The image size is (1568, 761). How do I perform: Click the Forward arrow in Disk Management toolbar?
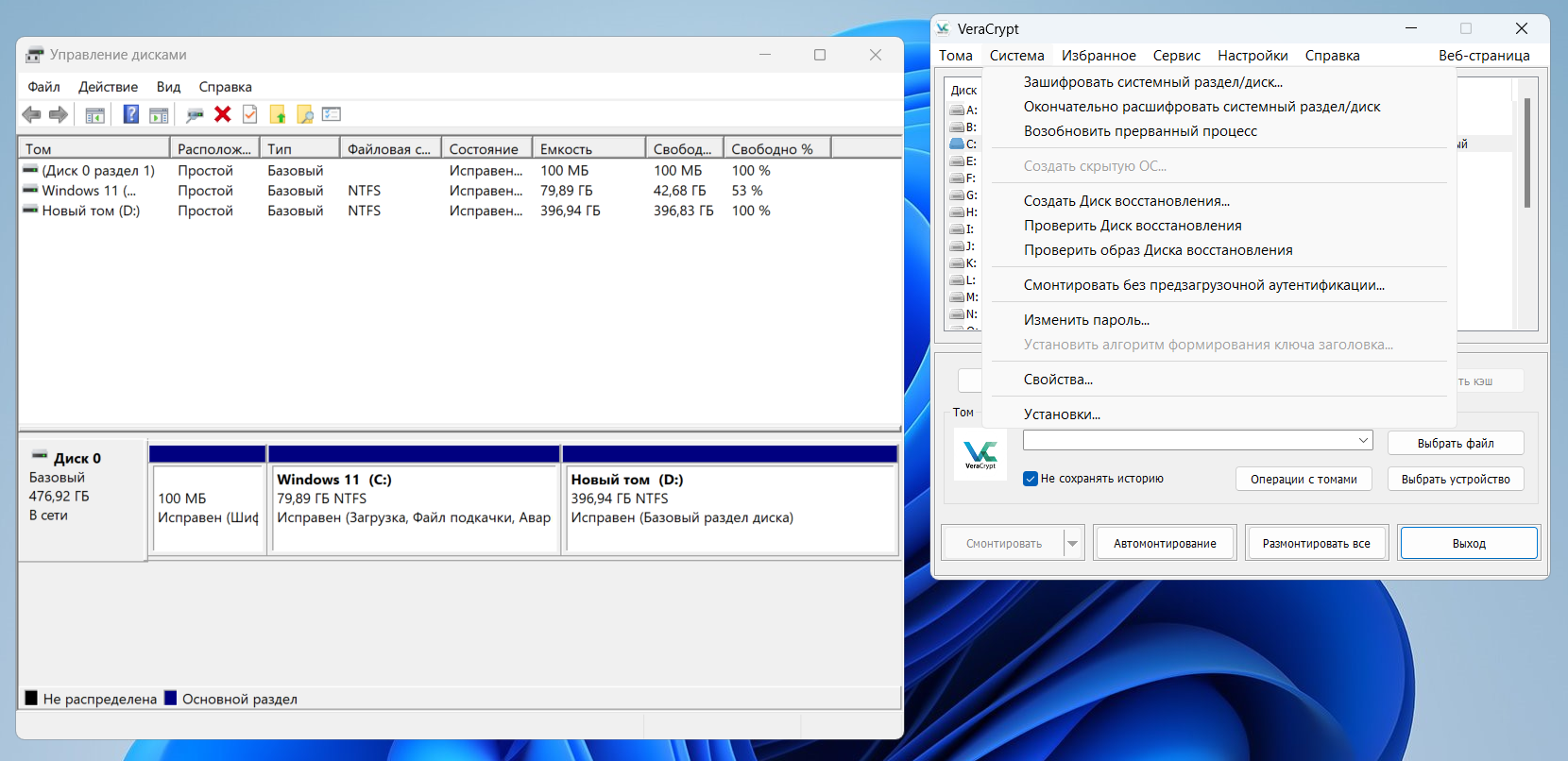(59, 114)
